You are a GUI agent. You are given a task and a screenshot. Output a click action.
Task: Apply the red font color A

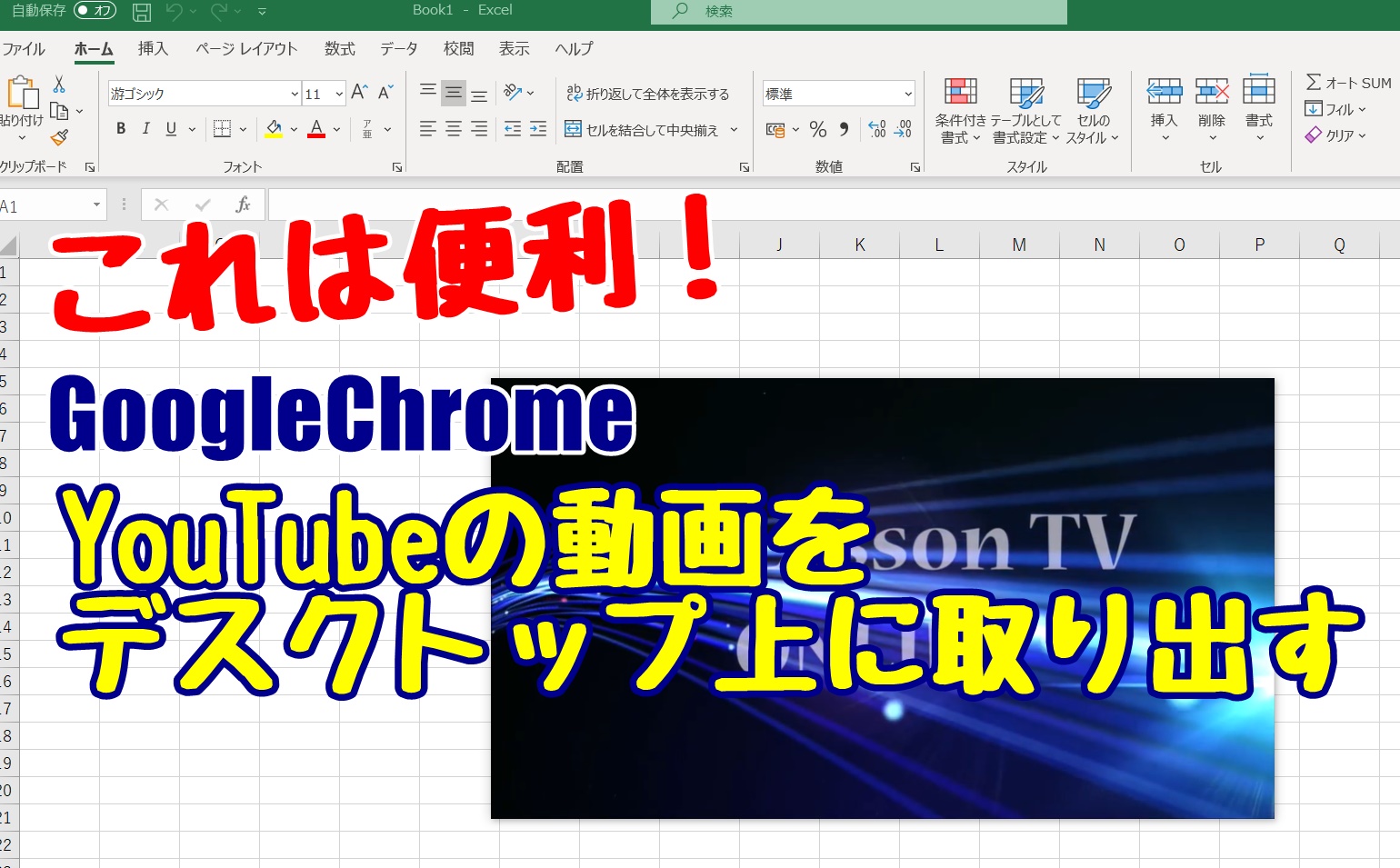tap(316, 129)
